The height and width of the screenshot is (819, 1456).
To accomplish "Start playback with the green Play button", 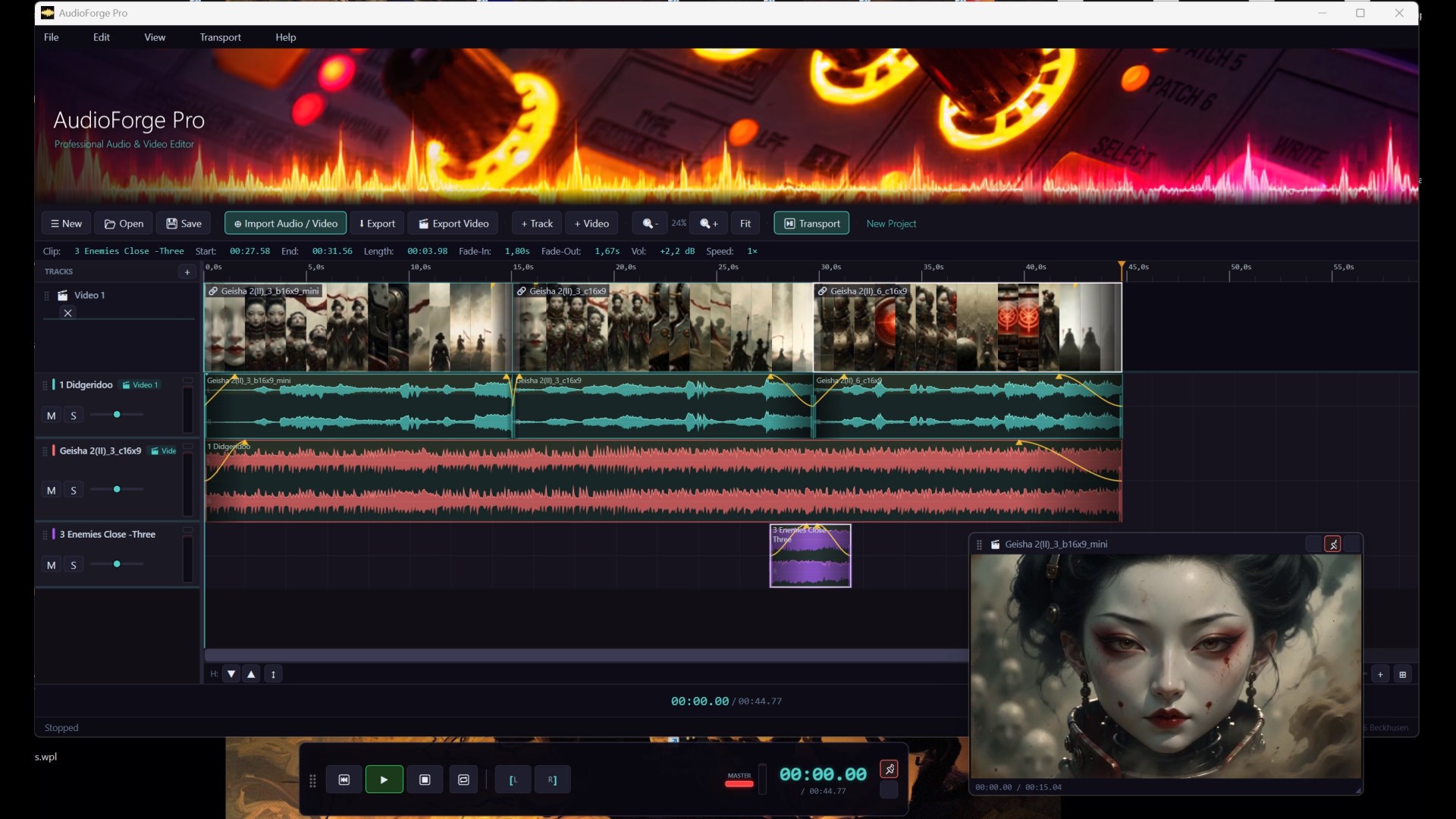I will click(x=384, y=780).
